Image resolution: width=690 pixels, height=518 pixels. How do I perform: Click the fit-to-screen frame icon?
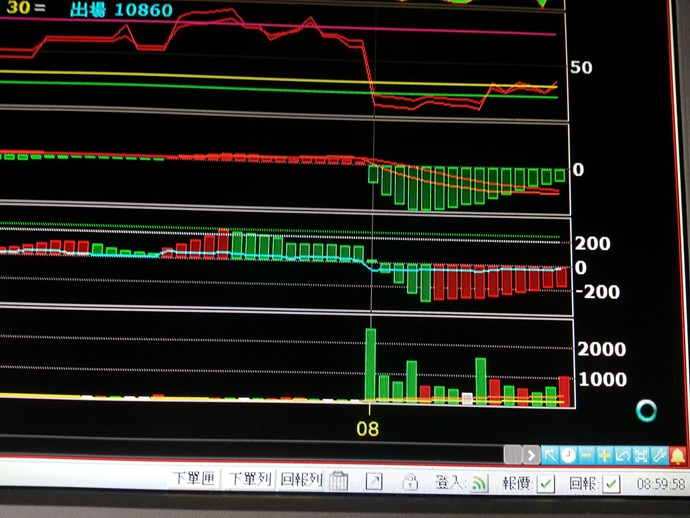[641, 456]
